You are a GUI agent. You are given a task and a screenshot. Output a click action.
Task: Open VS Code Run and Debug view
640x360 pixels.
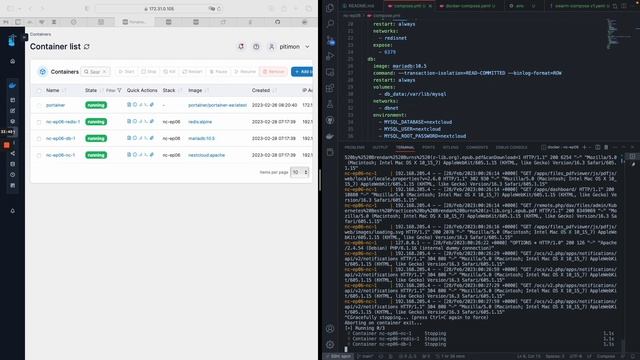point(330,56)
